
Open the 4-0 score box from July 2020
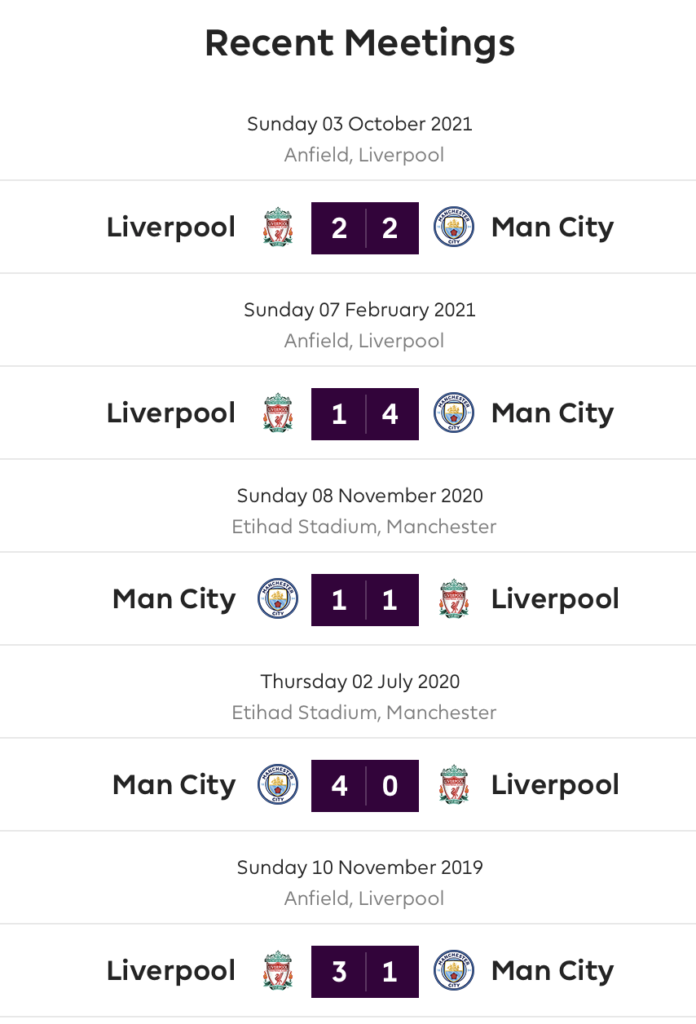365,786
